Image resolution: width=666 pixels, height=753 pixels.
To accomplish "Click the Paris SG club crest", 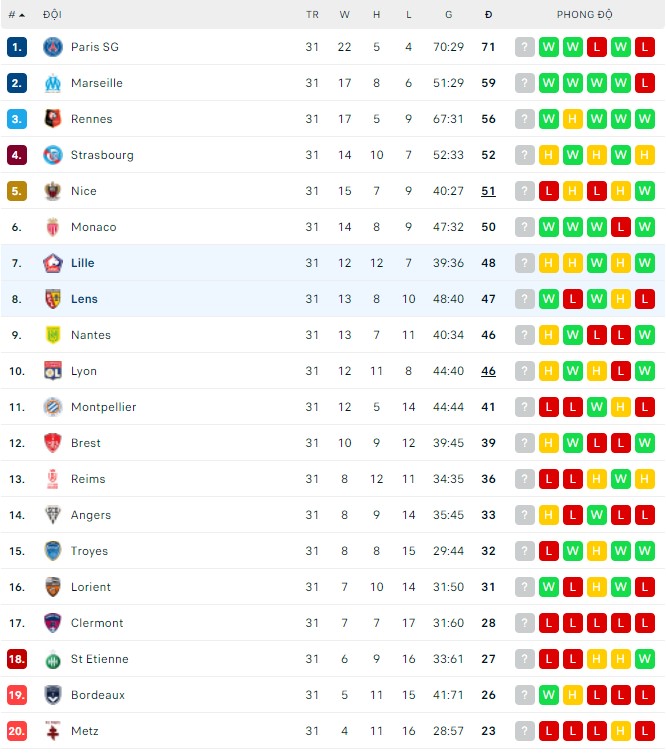I will point(53,47).
